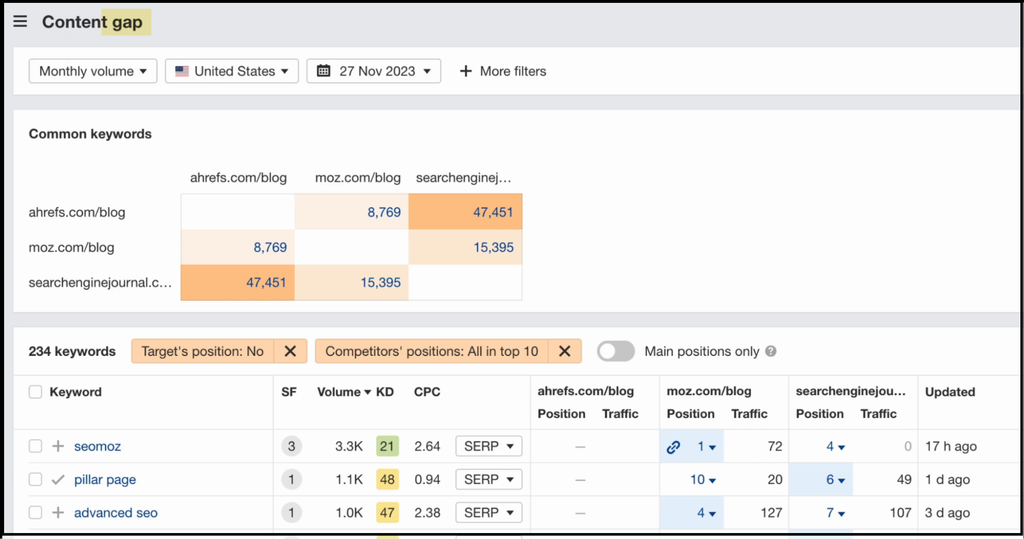Screen dimensions: 1024x539
Task: Click the plus icon beside More filters
Action: pyautogui.click(x=466, y=71)
